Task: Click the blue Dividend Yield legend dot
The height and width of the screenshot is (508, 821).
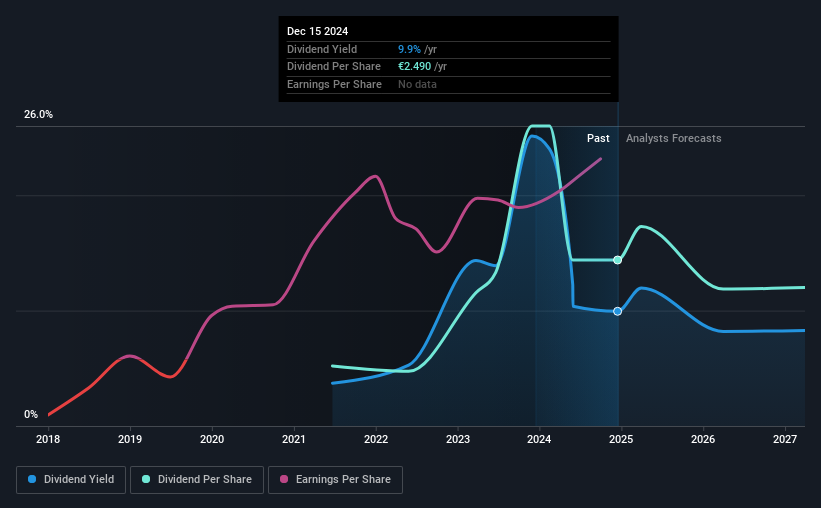Action: 32,479
